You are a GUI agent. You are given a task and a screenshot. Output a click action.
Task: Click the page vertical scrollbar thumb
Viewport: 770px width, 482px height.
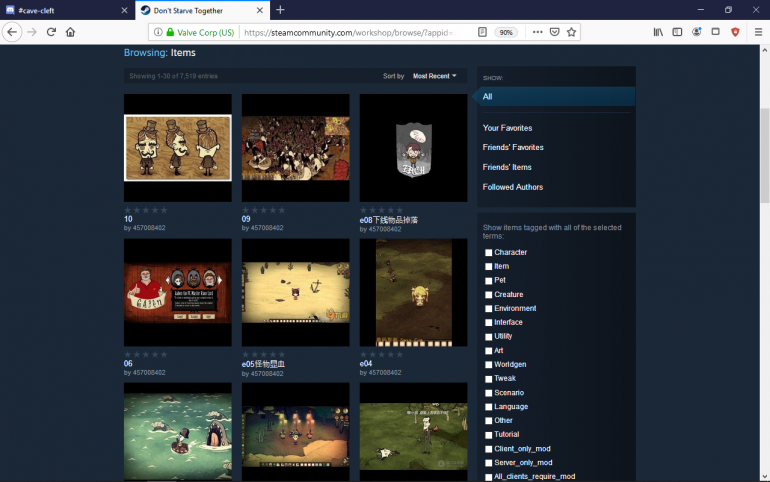point(765,155)
